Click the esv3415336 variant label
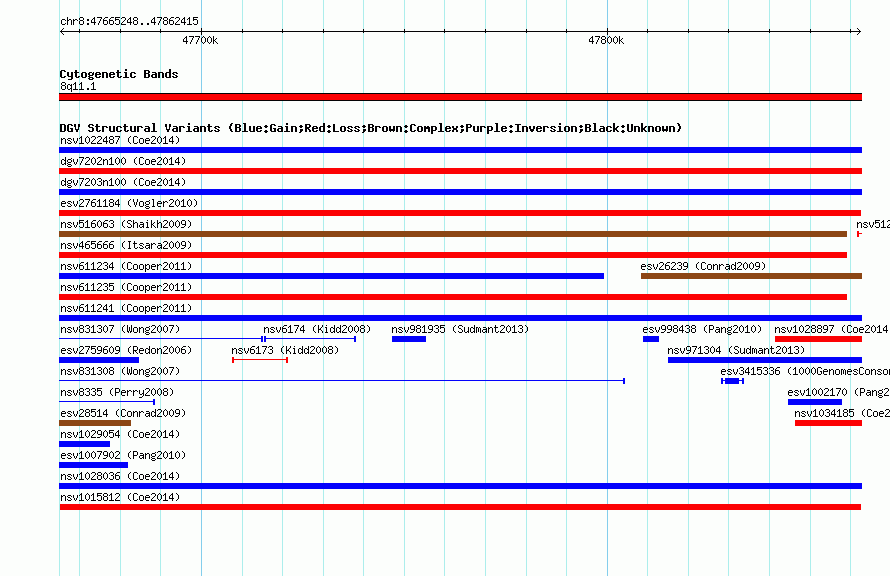Image resolution: width=890 pixels, height=576 pixels. click(x=805, y=371)
